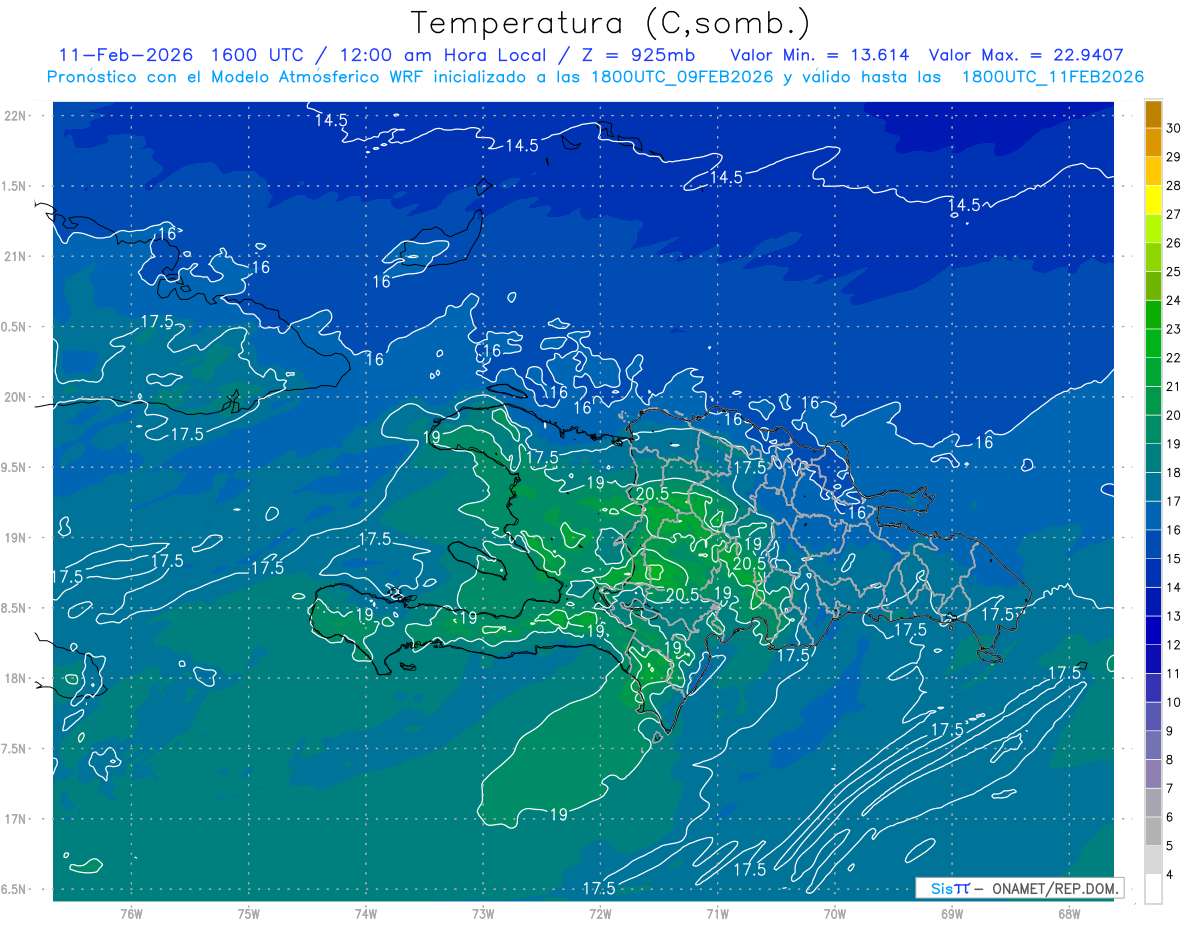Click the "20N" latitude axis label
Screen dimensions: 1200x927
pos(15,397)
